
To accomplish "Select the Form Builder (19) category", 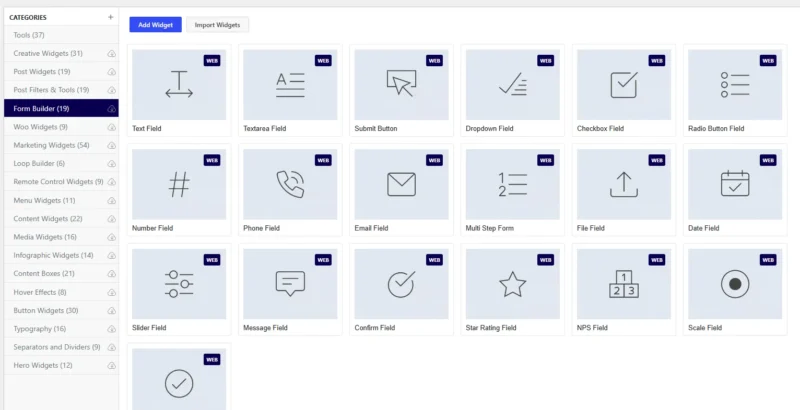I will 61,109.
